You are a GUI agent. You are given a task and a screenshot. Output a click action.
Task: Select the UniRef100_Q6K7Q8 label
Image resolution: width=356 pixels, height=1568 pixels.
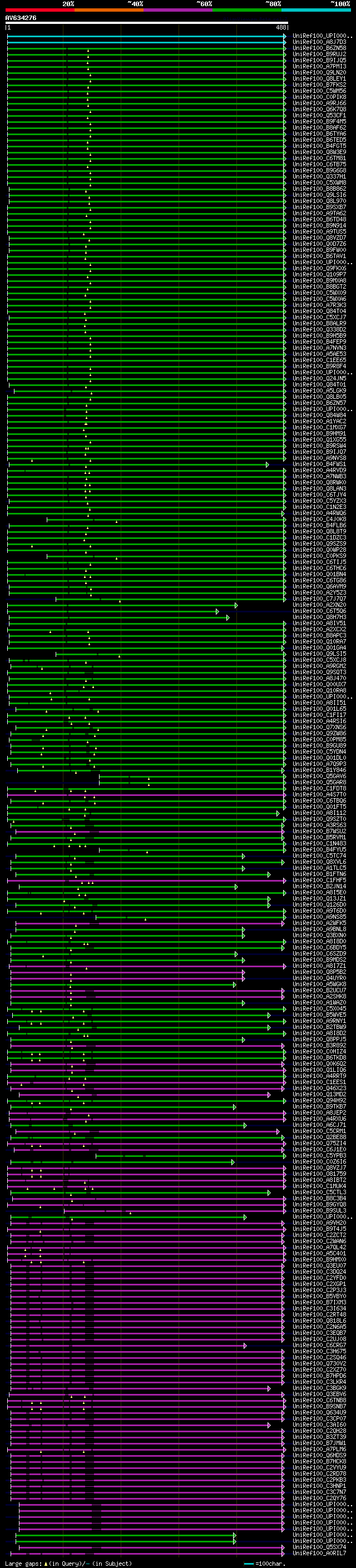tap(319, 110)
